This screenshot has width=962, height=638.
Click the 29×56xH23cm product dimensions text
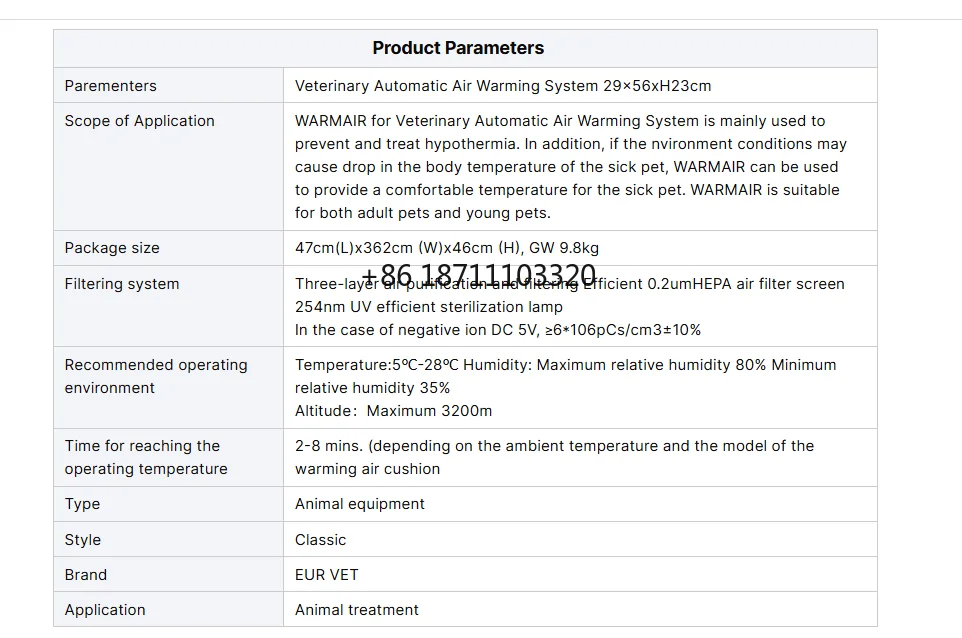[657, 86]
